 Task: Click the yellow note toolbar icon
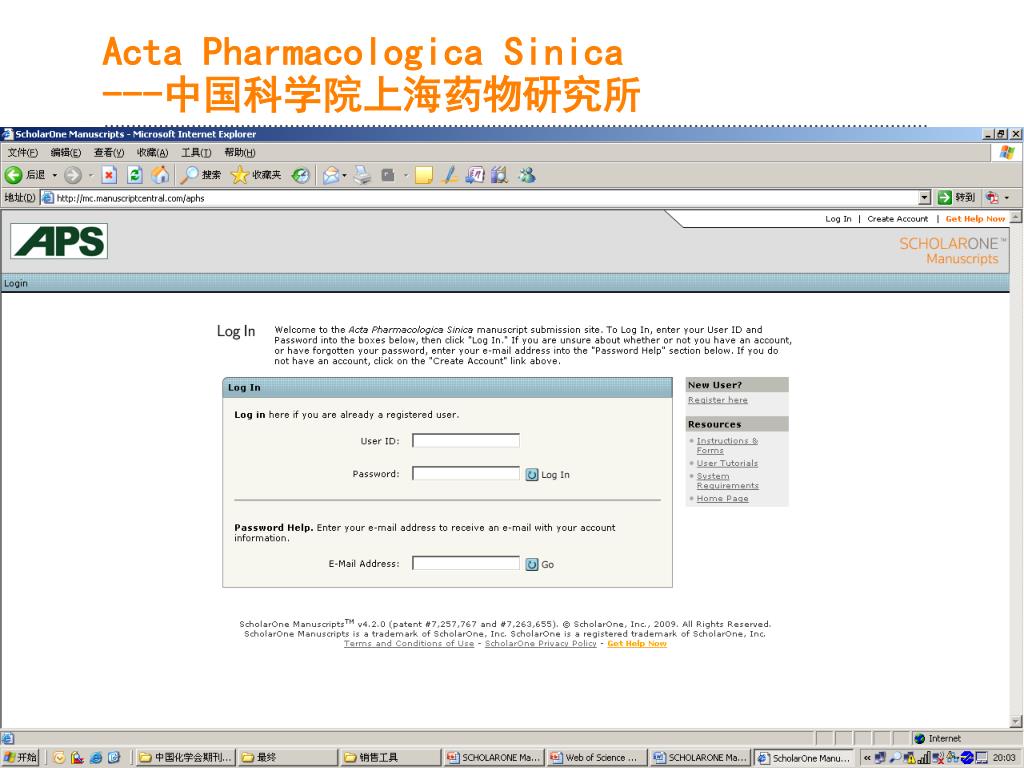[x=424, y=175]
